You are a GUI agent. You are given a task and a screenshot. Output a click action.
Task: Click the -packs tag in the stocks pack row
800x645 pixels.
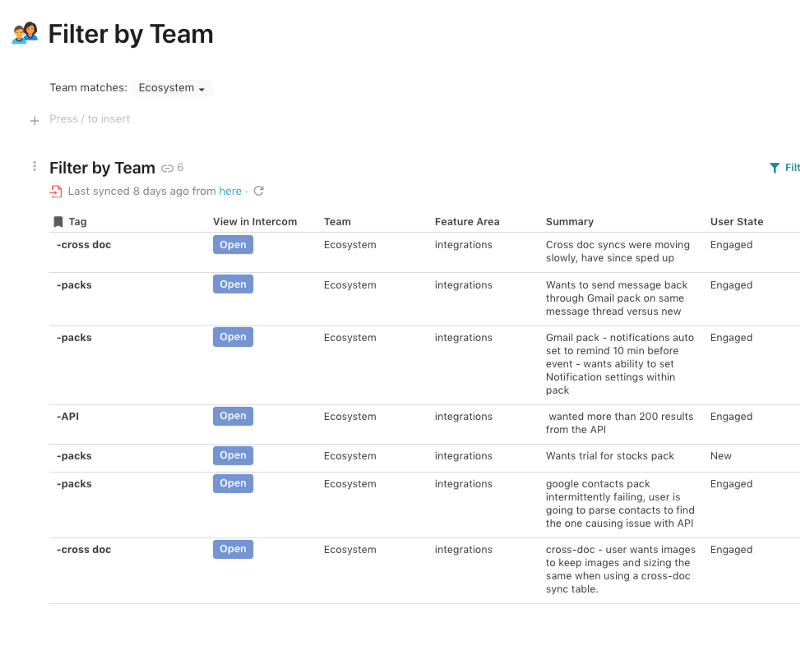click(x=74, y=456)
